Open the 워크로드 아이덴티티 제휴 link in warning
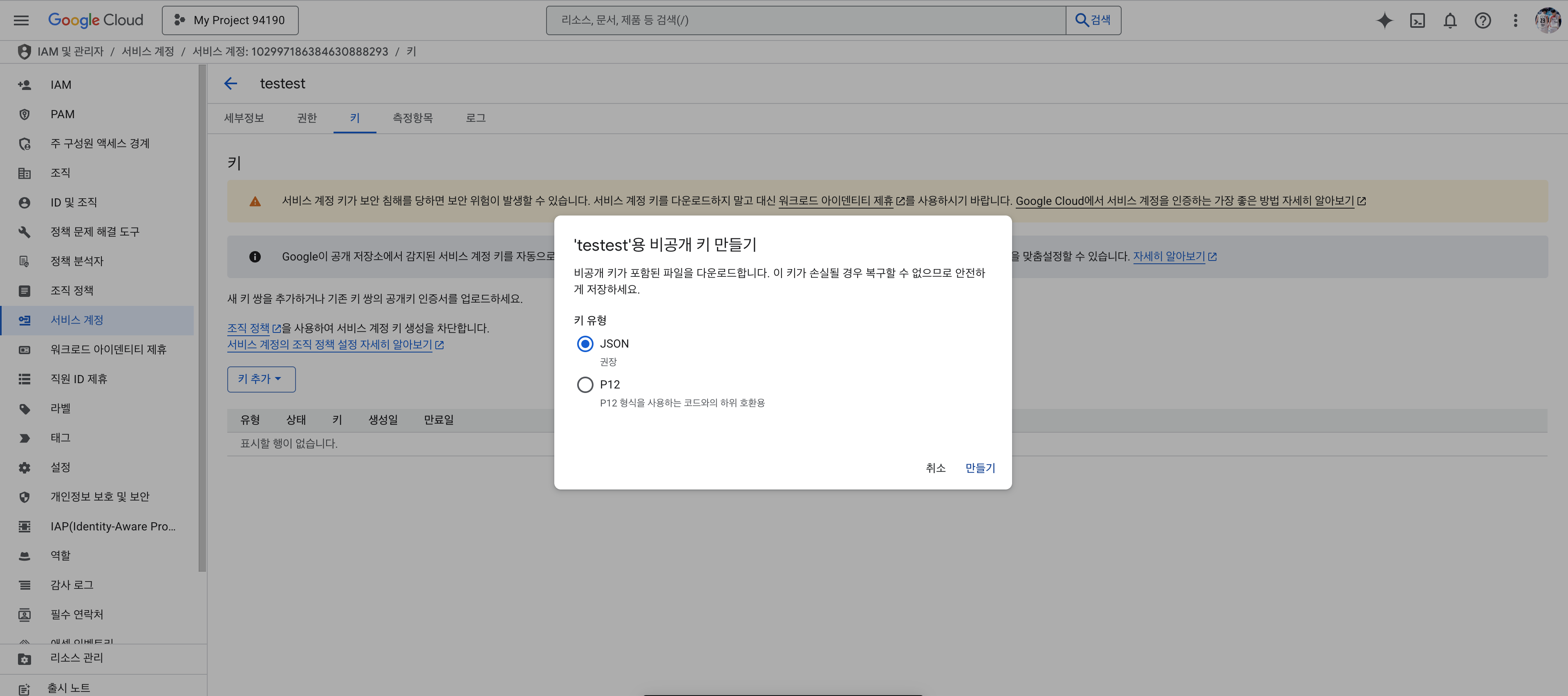 coord(835,201)
